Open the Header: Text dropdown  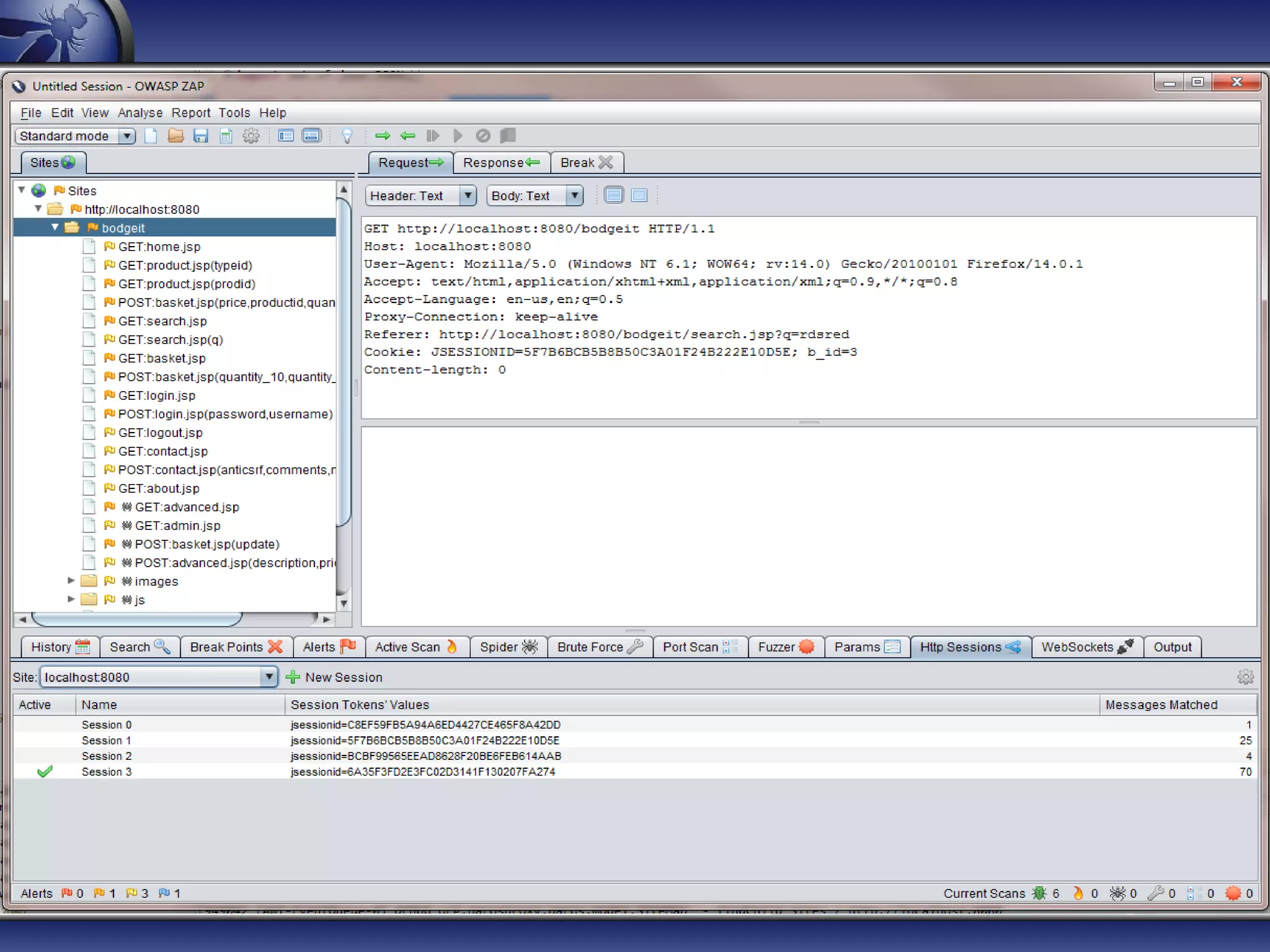(x=468, y=196)
